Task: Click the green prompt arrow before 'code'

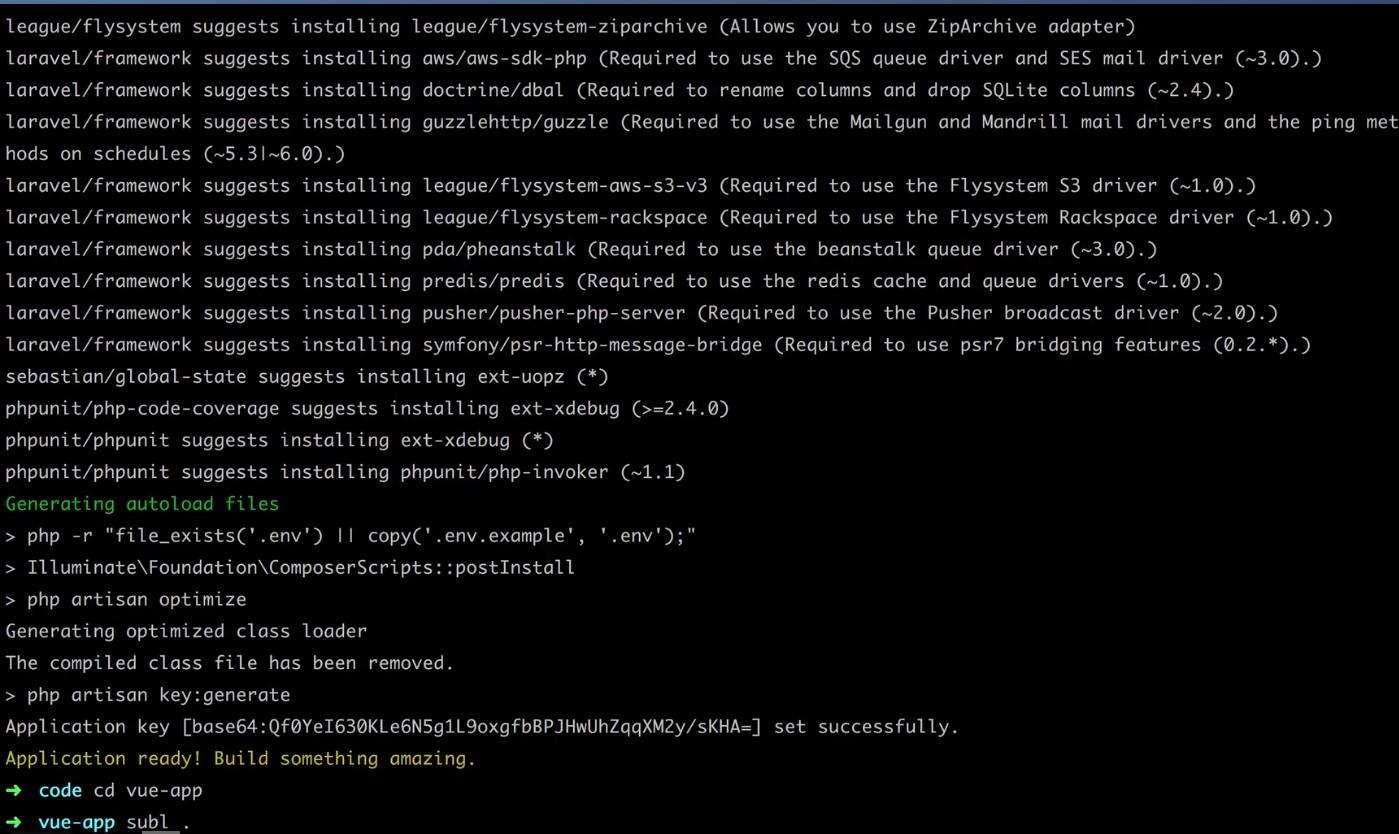Action: click(x=14, y=791)
